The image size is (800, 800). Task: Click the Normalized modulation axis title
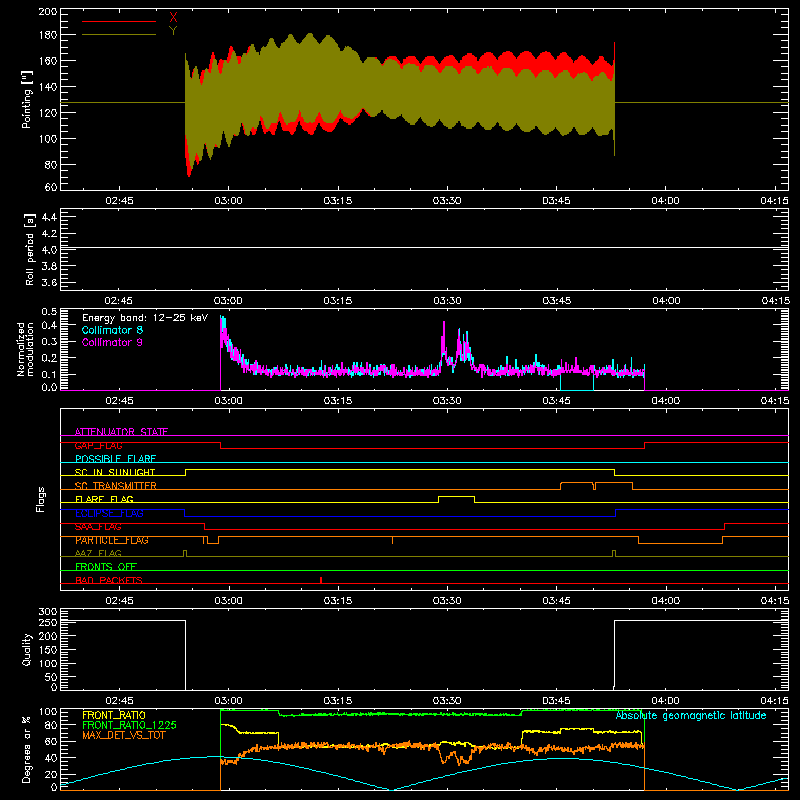(26, 349)
